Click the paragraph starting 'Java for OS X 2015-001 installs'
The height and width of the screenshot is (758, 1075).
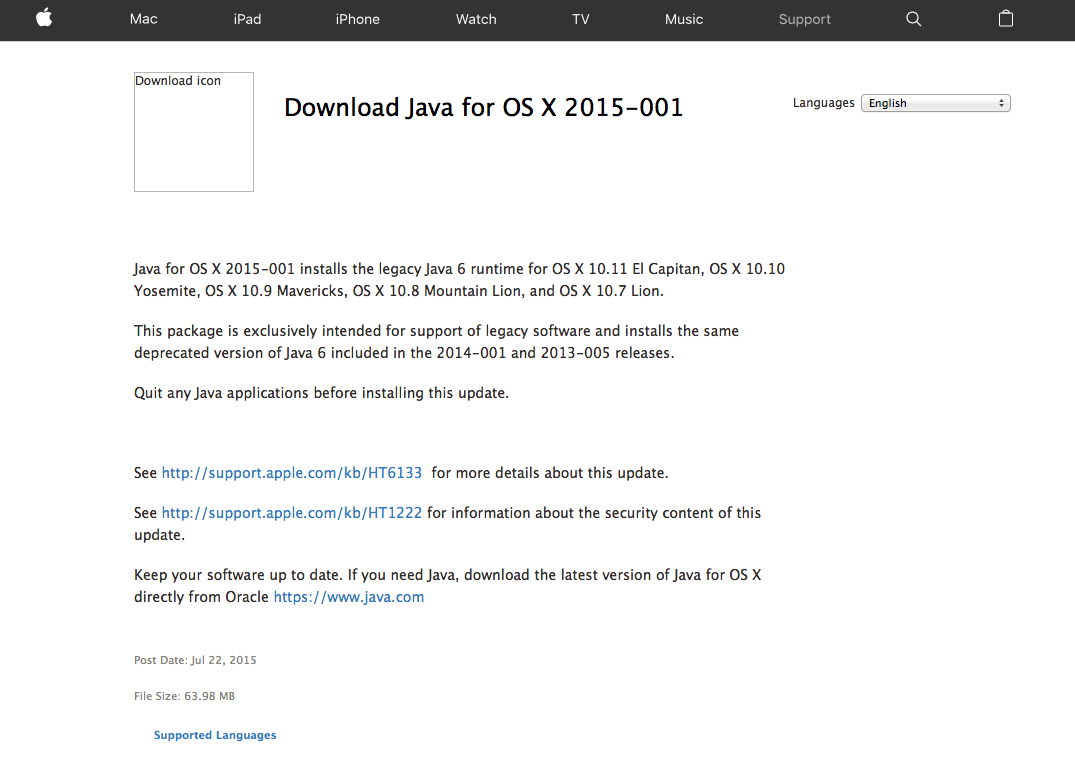(459, 280)
